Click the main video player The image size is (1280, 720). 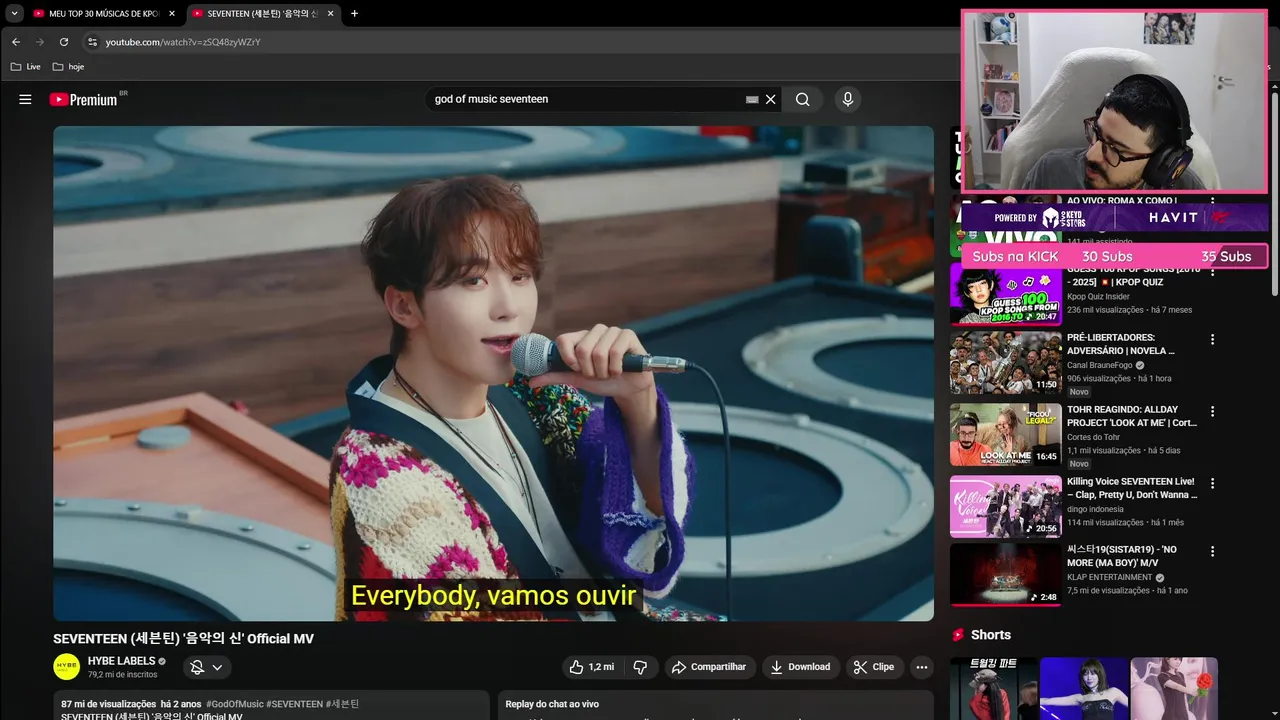(493, 373)
